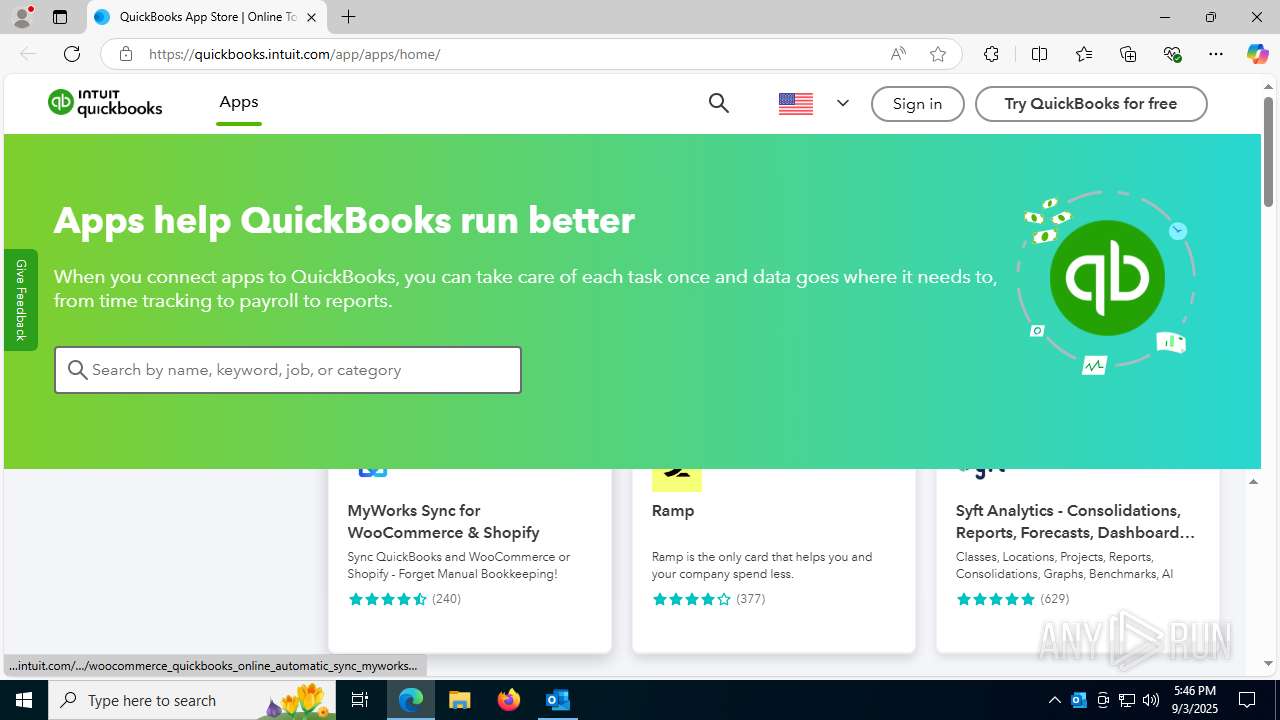Click the Intuit QuickBooks logo

pyautogui.click(x=105, y=103)
